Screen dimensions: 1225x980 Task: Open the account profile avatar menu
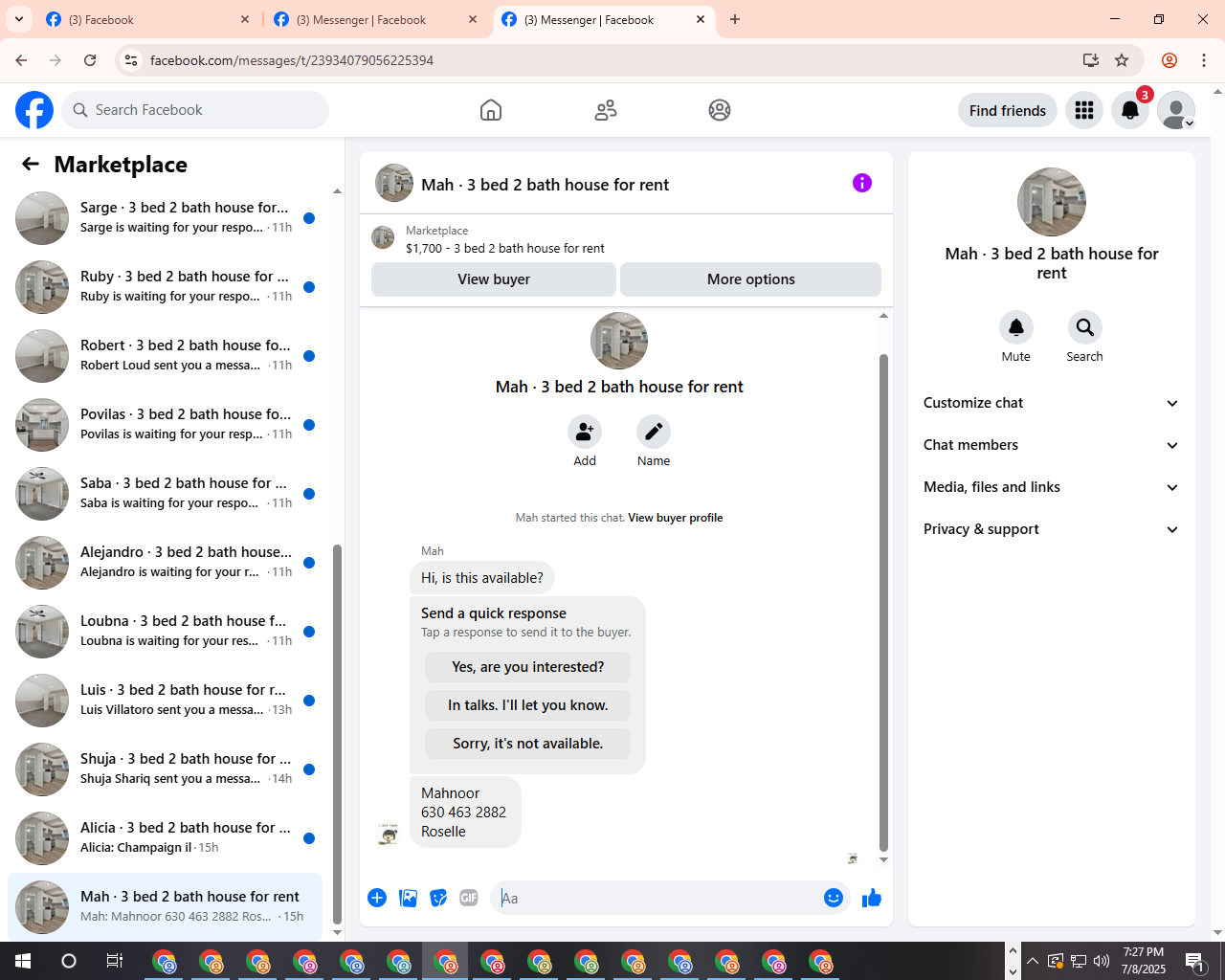(1176, 110)
